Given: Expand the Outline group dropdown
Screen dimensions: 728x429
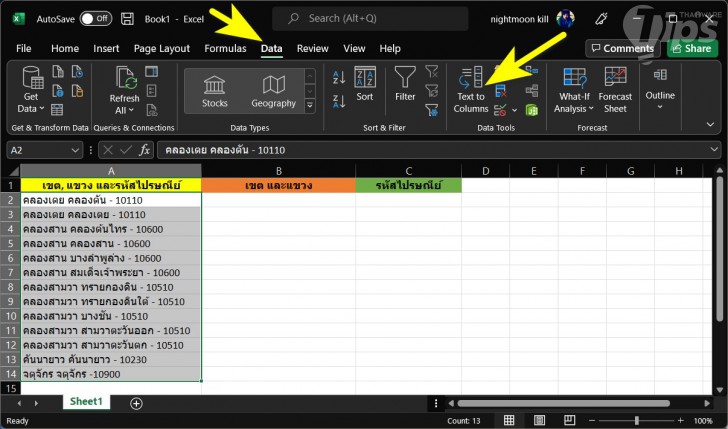Looking at the screenshot, I should pyautogui.click(x=660, y=89).
